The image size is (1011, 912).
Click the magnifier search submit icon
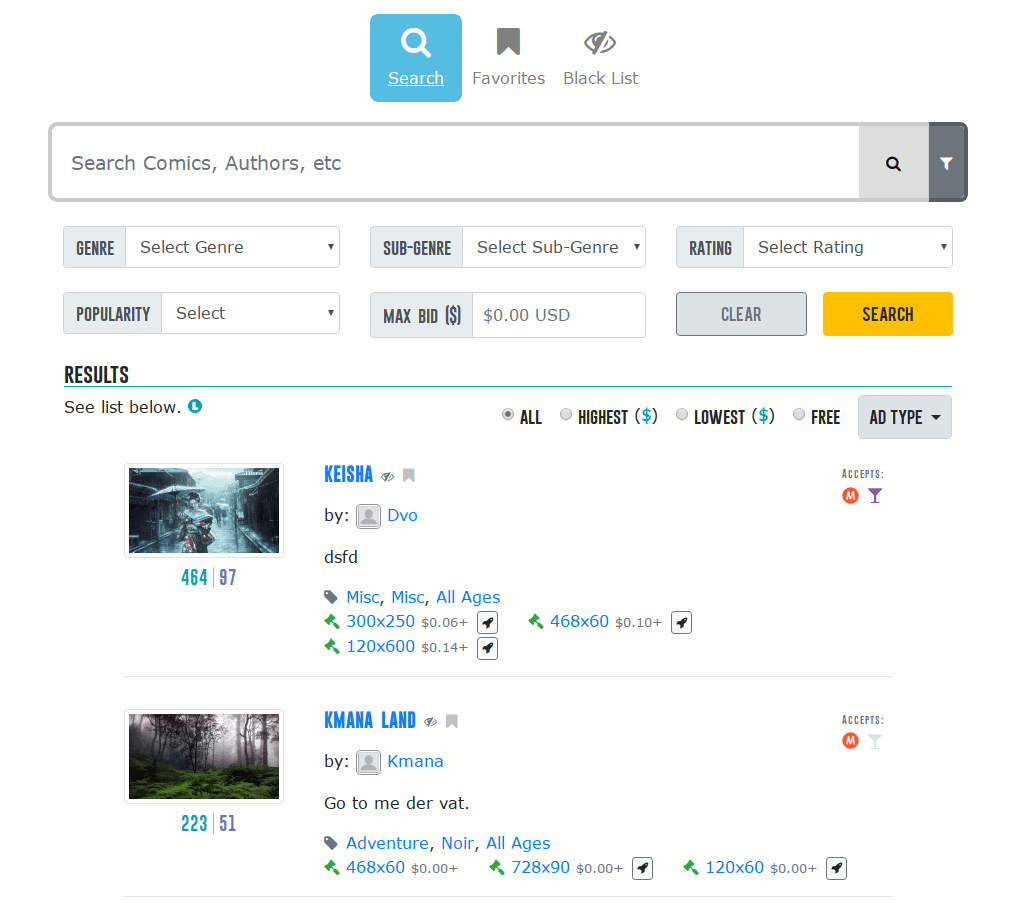coord(893,163)
